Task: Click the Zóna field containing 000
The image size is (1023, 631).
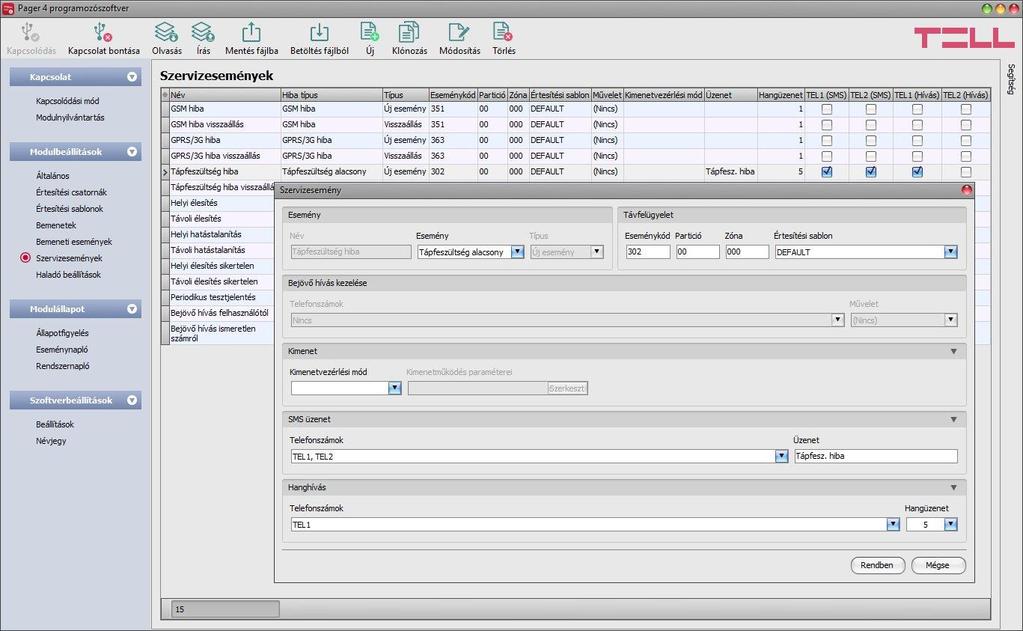Action: (x=747, y=252)
